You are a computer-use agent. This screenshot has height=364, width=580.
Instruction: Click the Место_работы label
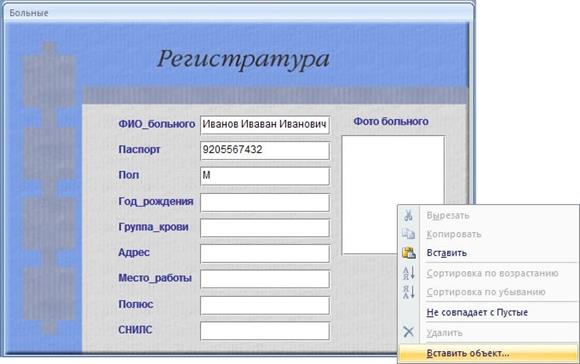click(155, 278)
